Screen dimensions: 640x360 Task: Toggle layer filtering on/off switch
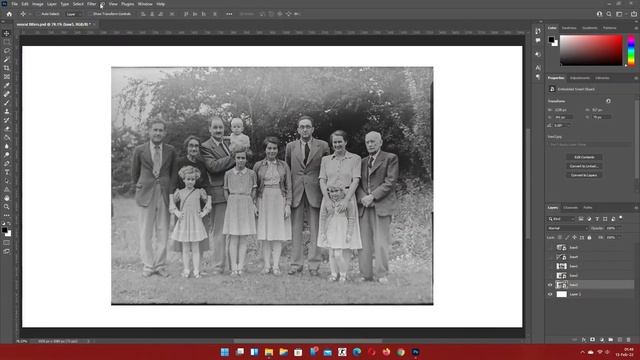click(x=621, y=218)
